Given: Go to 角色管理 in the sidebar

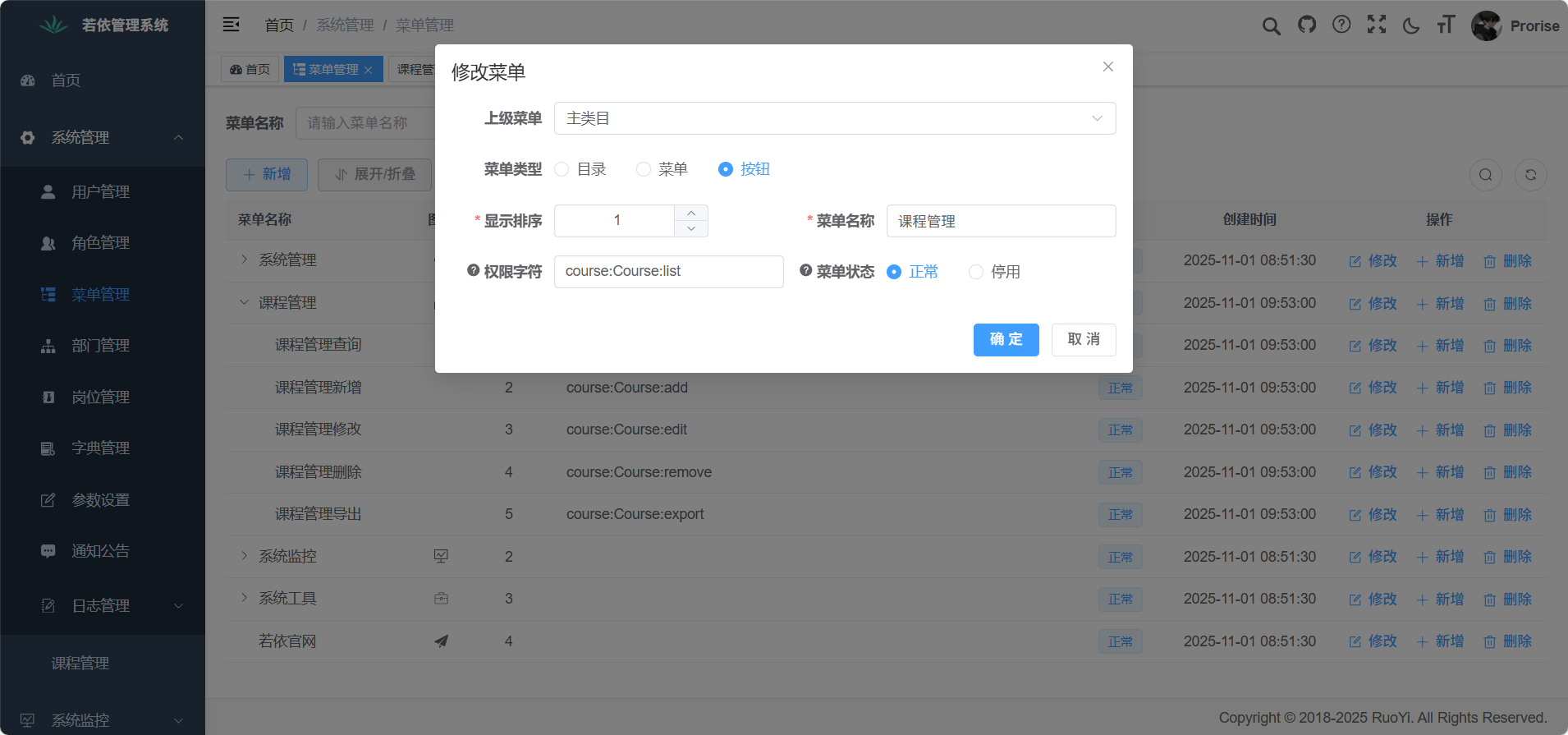Looking at the screenshot, I should coord(100,243).
